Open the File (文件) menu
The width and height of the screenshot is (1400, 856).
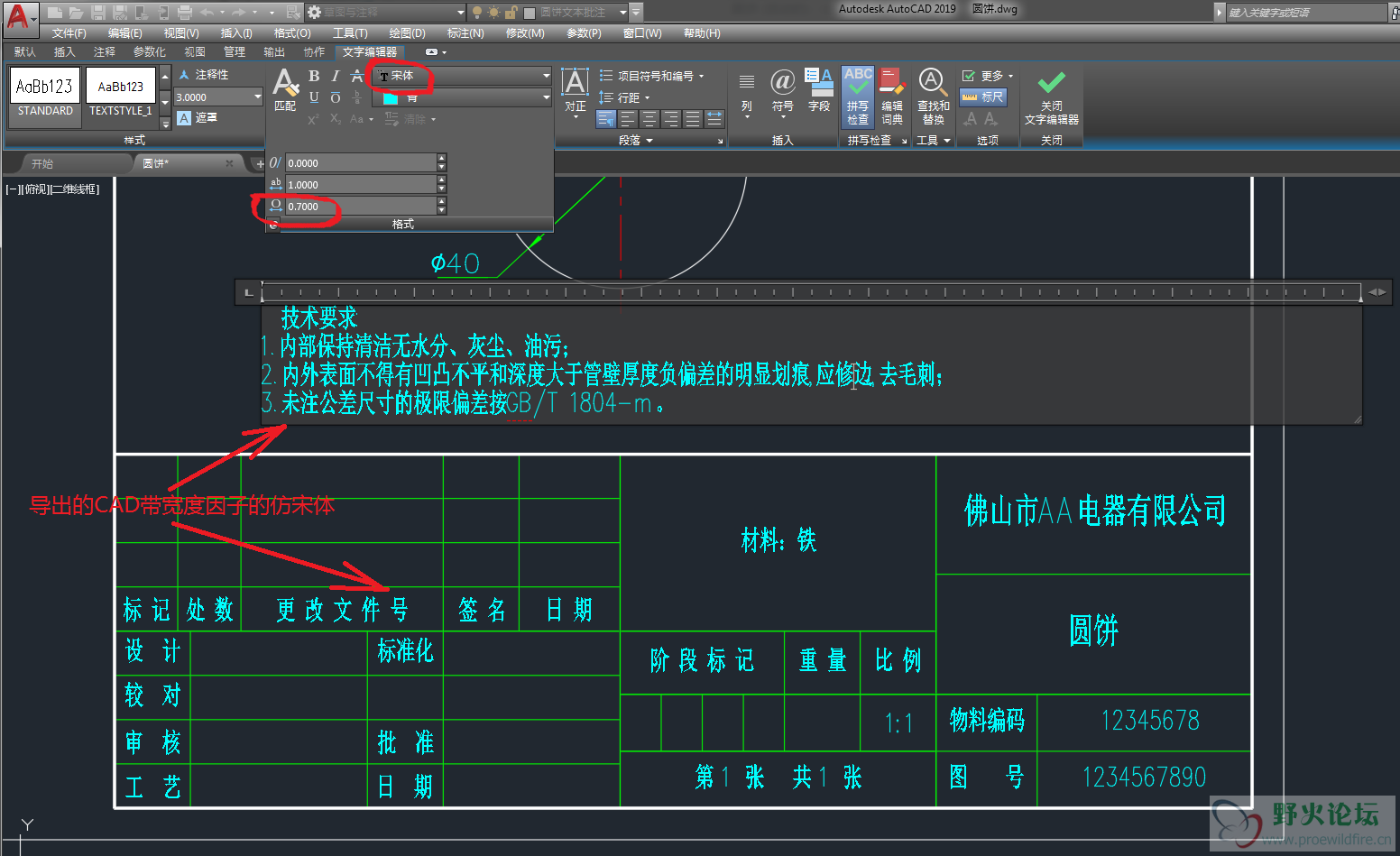[x=69, y=33]
